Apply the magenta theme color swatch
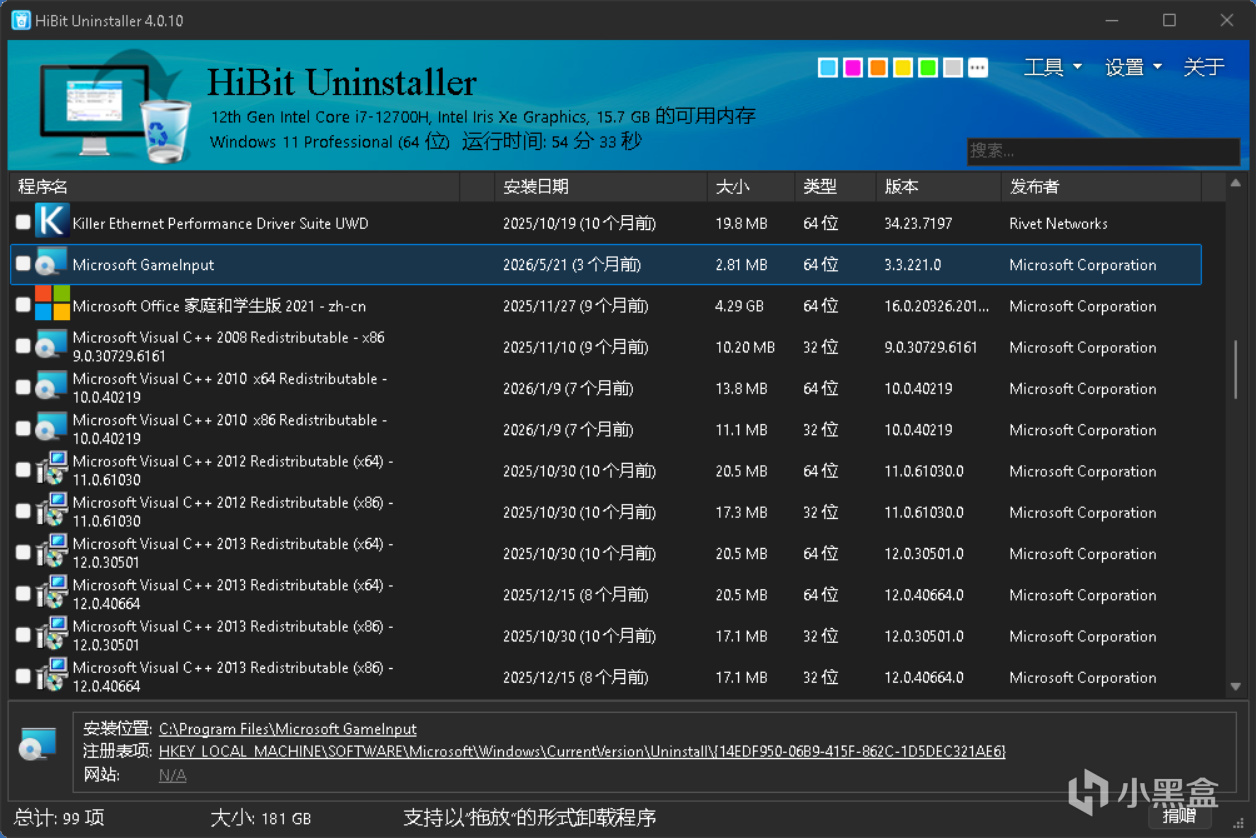Screen dimensions: 1256x838 pyautogui.click(x=853, y=67)
